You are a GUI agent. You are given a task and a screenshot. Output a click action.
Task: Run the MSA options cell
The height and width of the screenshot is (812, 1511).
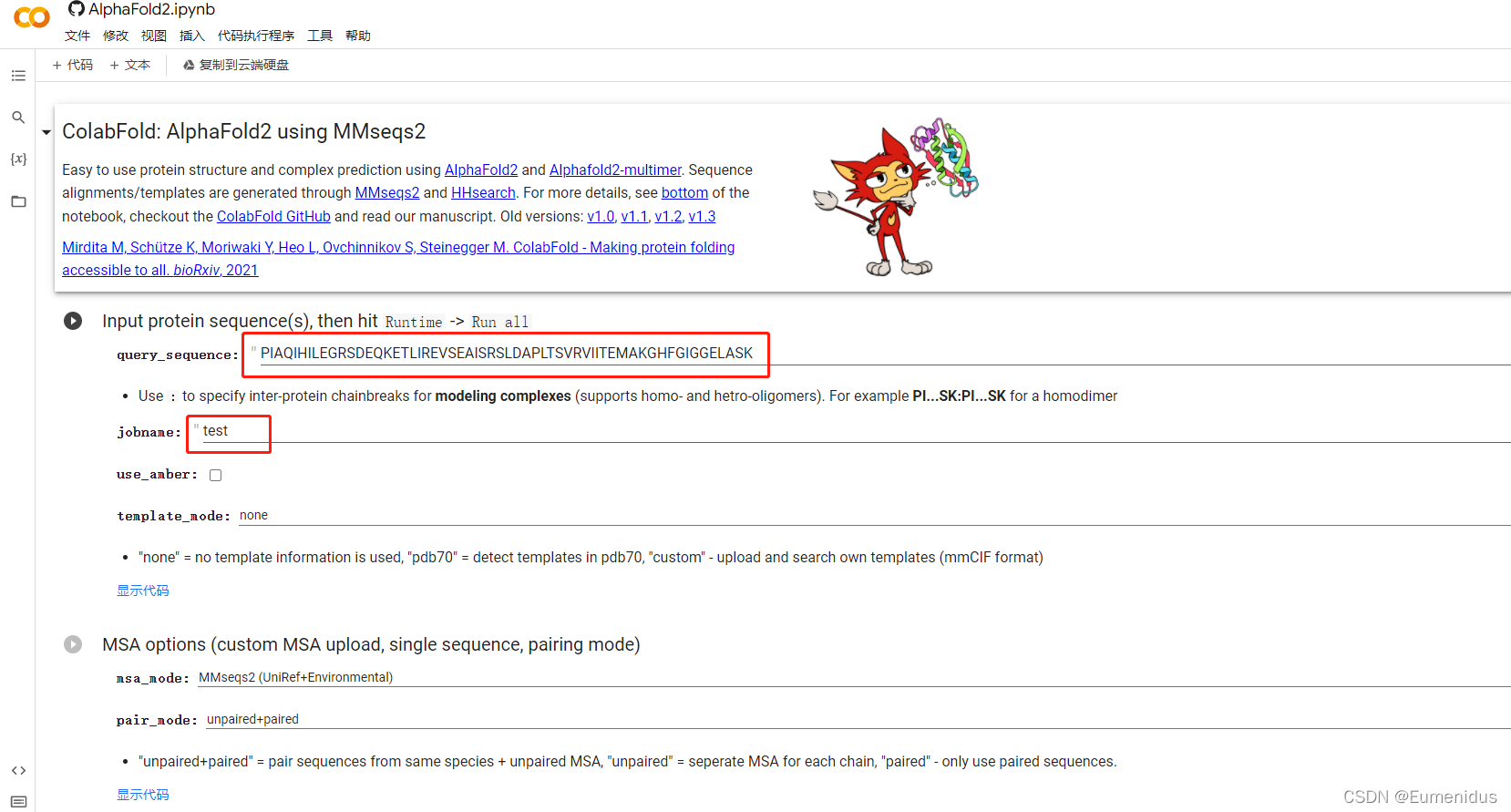(73, 644)
